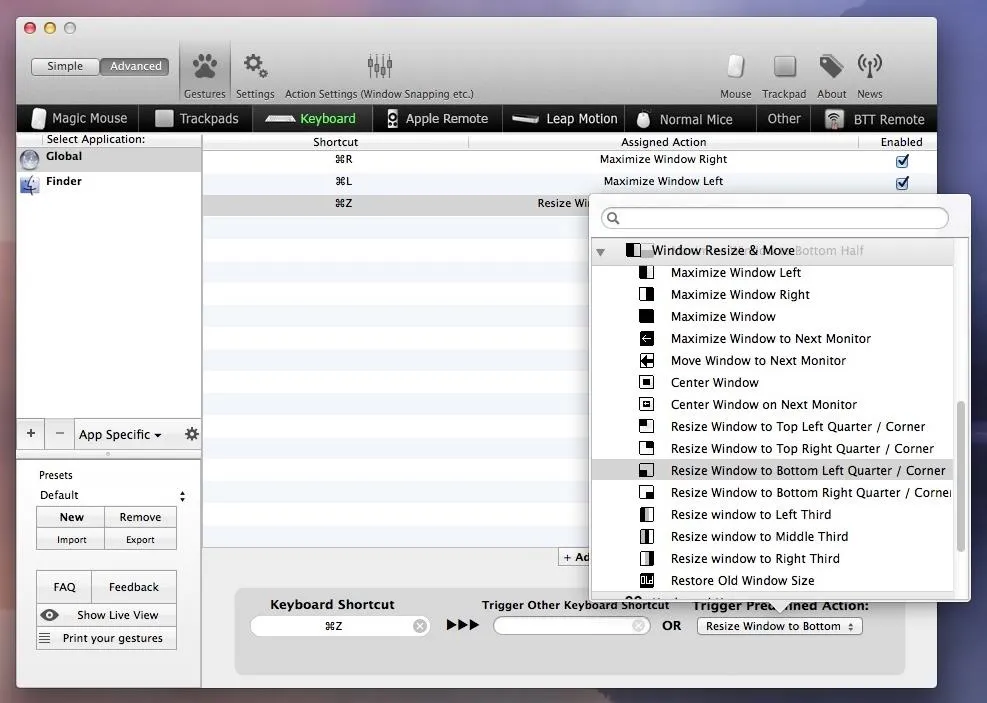
Task: Select the ⌘R shortcut row
Action: point(570,160)
